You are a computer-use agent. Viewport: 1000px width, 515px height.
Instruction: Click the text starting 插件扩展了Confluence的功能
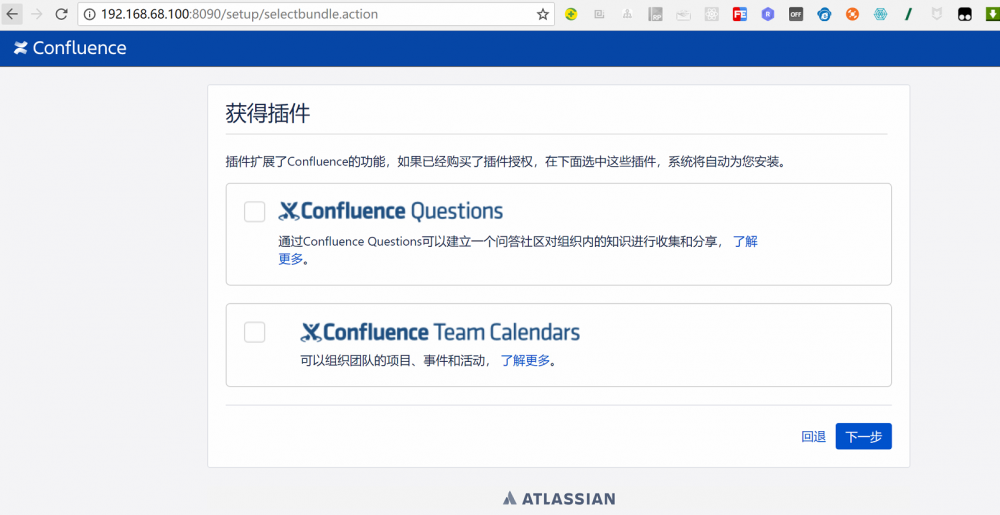507,162
